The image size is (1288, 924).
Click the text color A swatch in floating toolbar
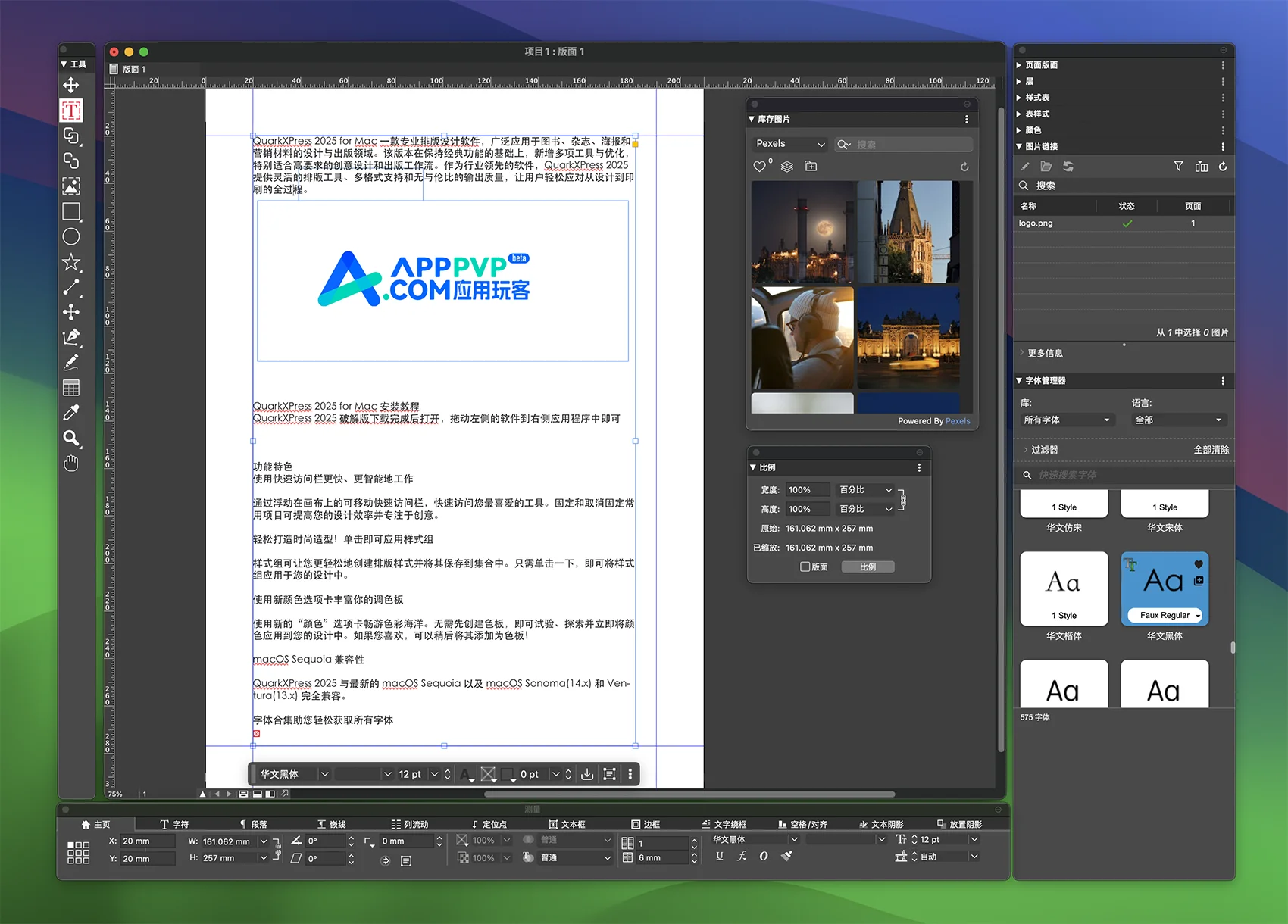[466, 774]
